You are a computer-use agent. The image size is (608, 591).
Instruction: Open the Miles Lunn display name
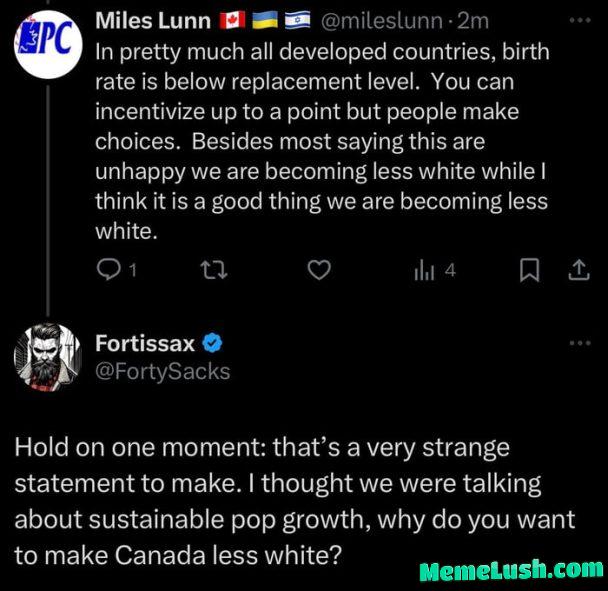(152, 20)
